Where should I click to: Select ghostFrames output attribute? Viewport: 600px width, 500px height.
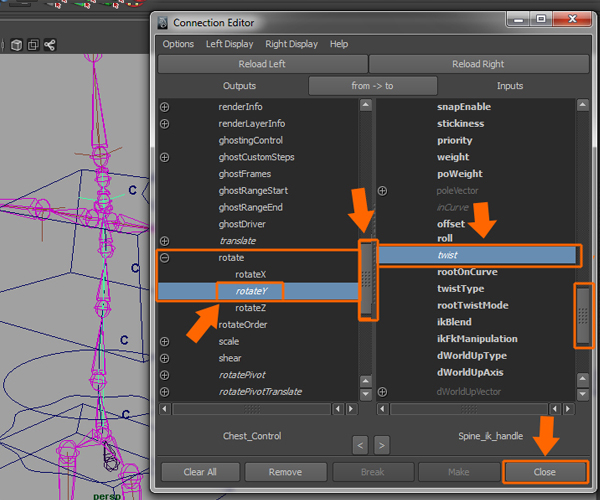(x=245, y=174)
